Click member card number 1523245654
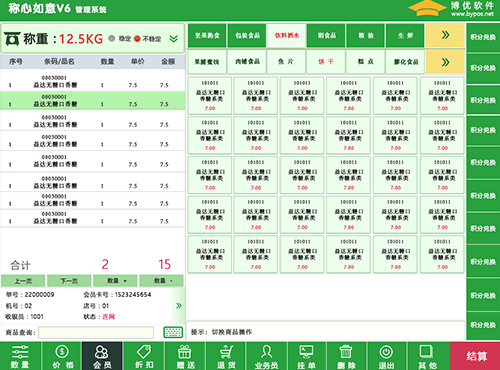The image size is (500, 370). coord(133,295)
